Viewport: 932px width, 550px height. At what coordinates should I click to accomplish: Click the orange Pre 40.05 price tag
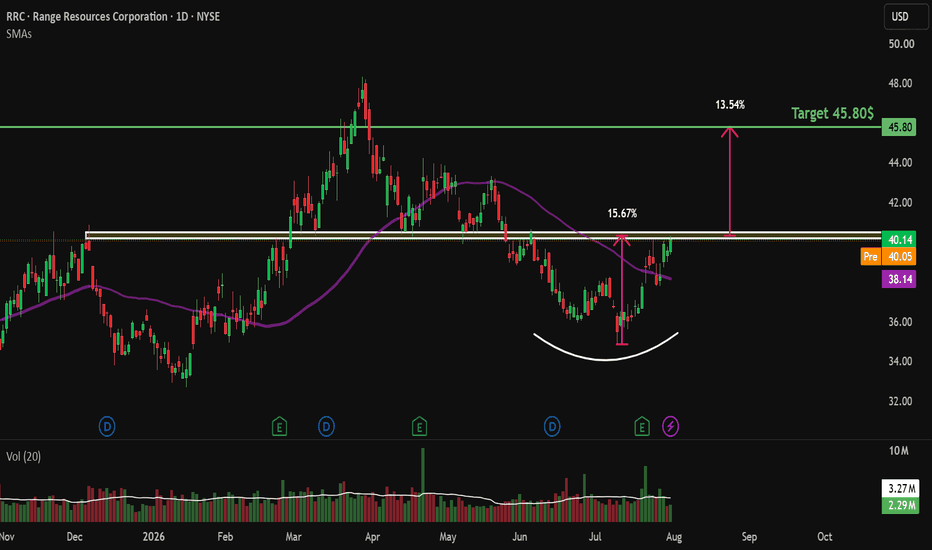pyautogui.click(x=889, y=257)
